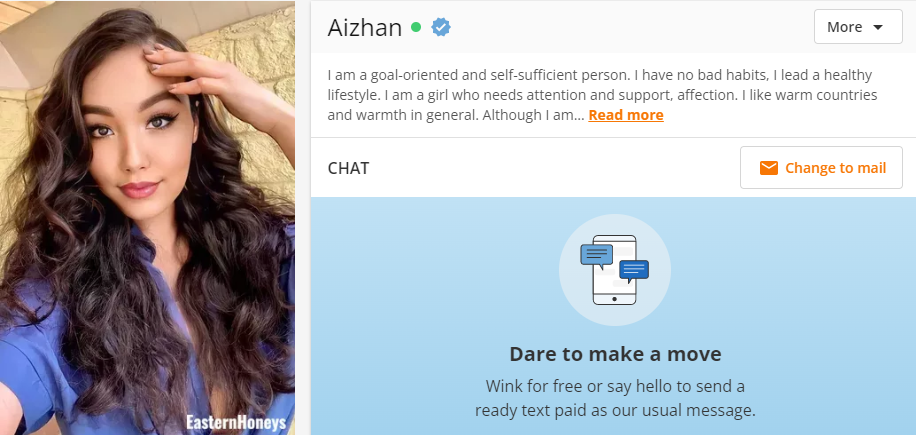The height and width of the screenshot is (435, 916).
Task: Click the word mail in Change to mail
Action: coord(873,168)
